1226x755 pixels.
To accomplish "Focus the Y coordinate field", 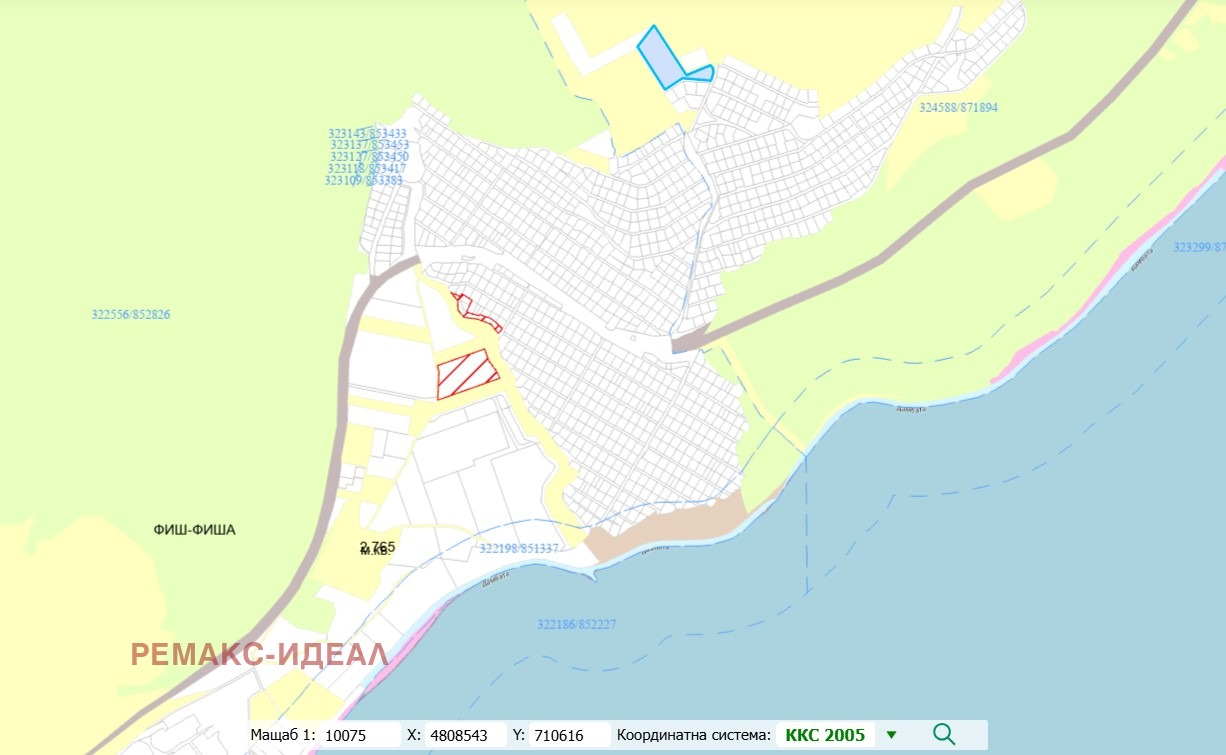I will tap(568, 735).
